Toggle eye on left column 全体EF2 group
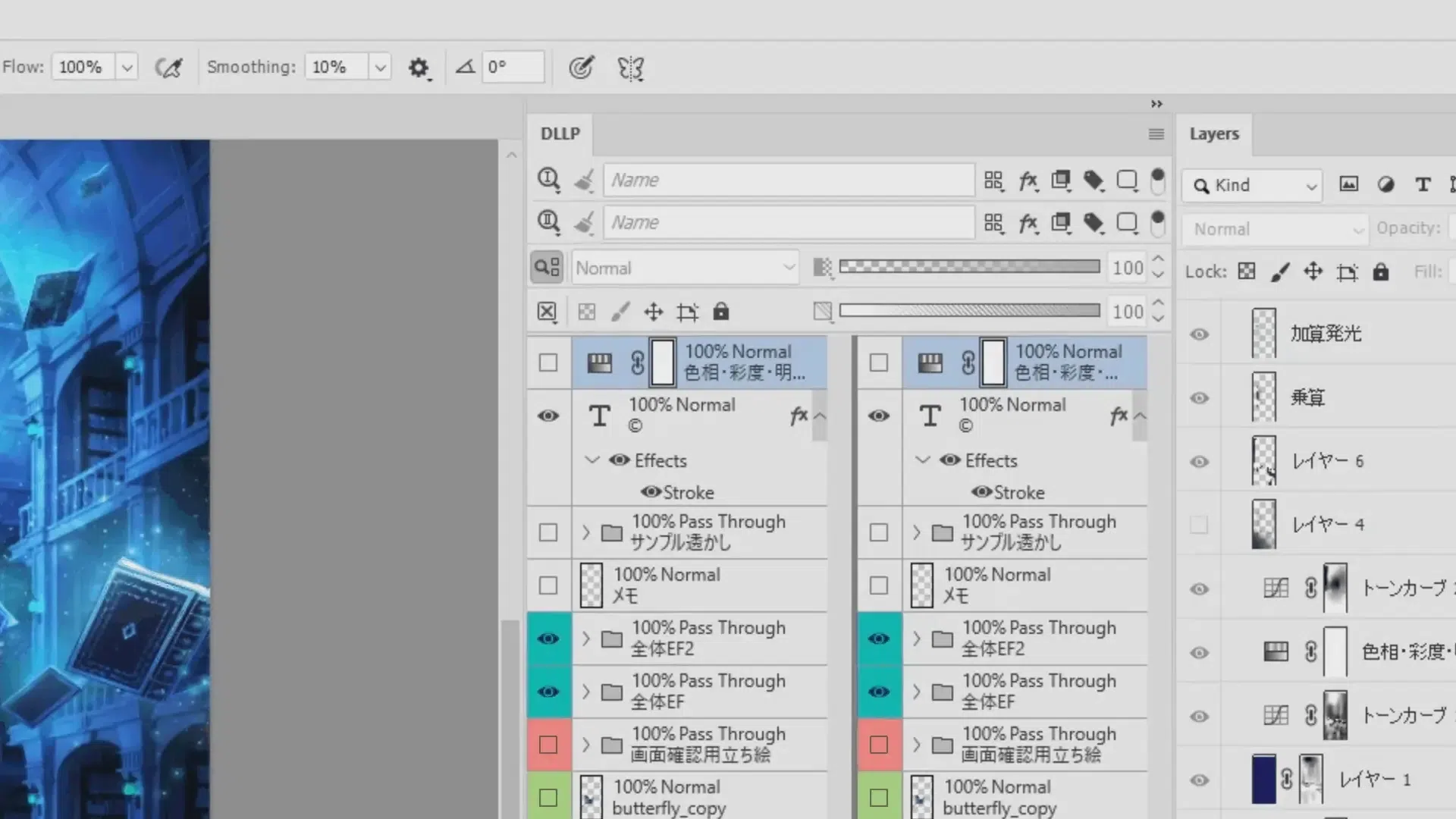This screenshot has height=819, width=1456. tap(548, 639)
